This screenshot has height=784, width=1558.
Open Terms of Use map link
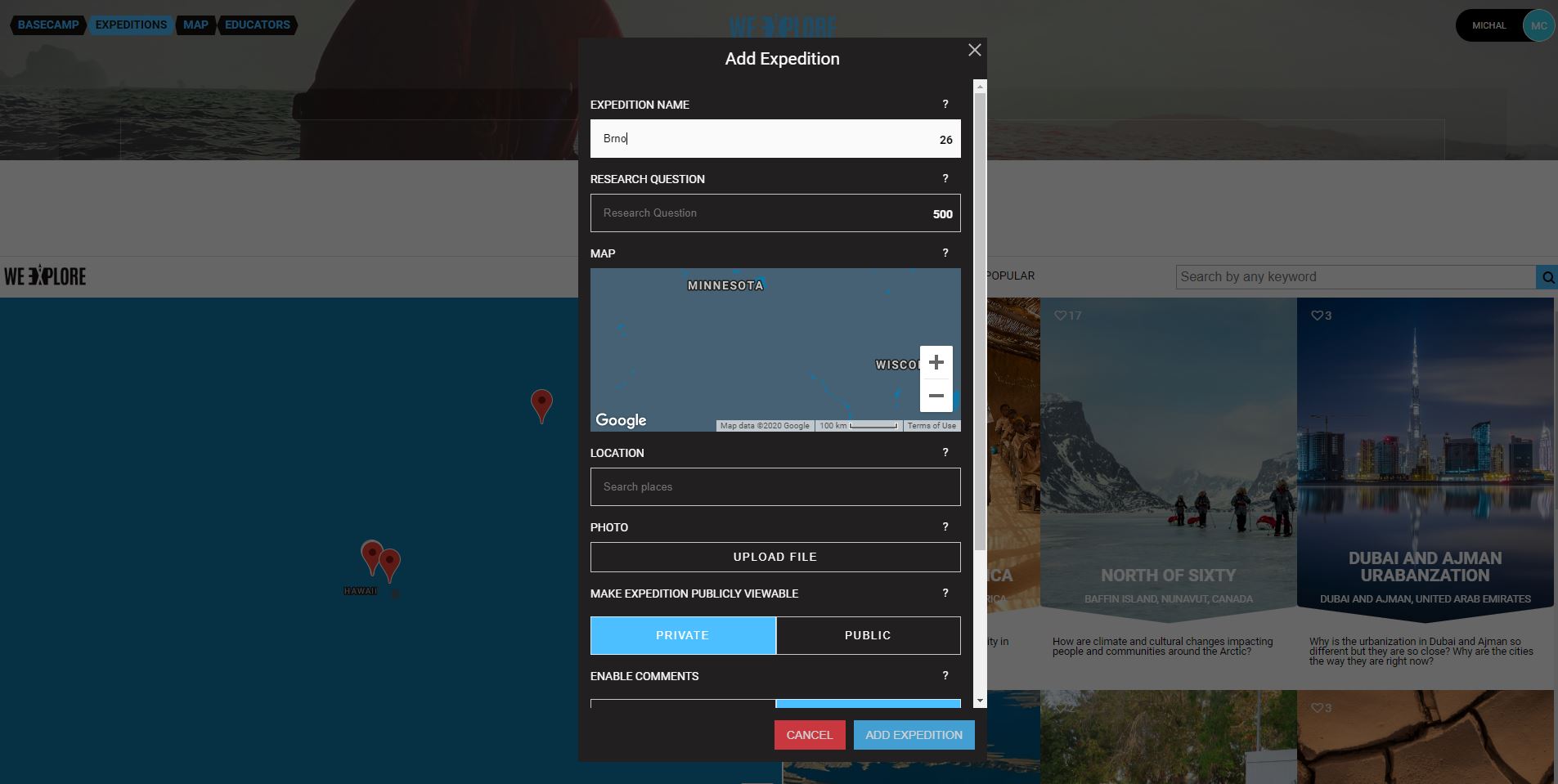(932, 426)
